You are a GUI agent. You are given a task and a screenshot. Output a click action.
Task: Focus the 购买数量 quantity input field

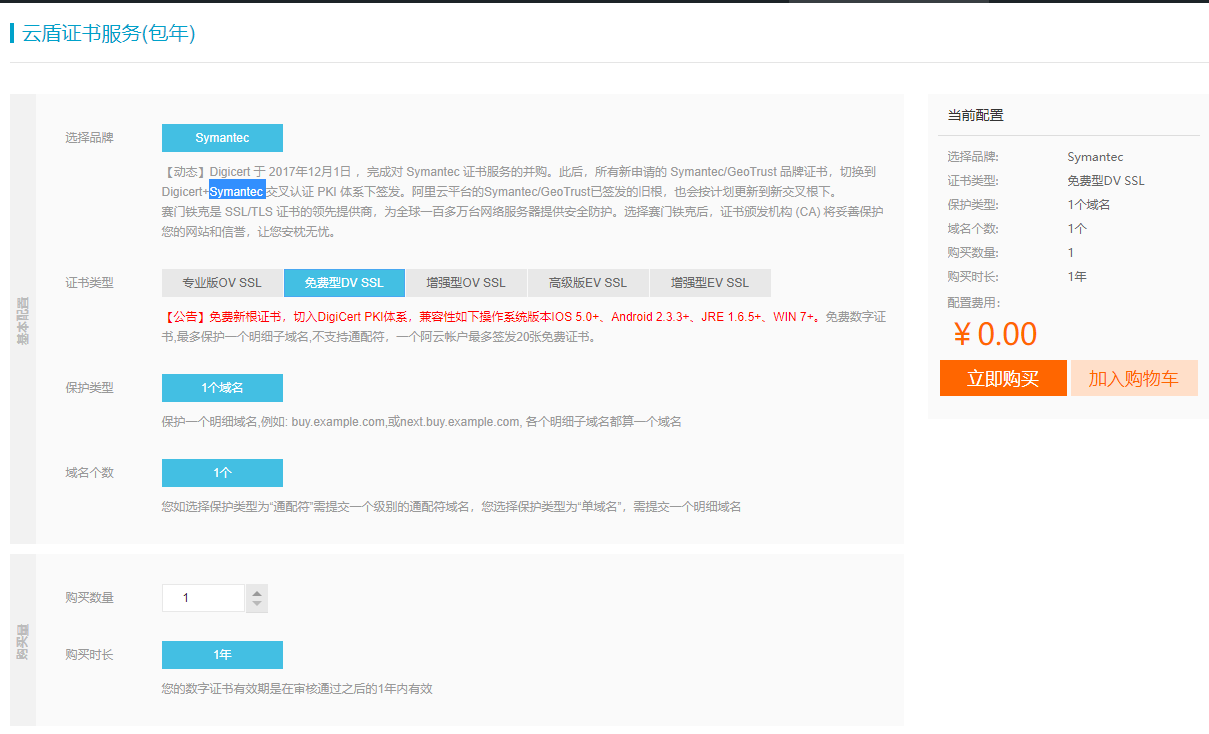203,598
